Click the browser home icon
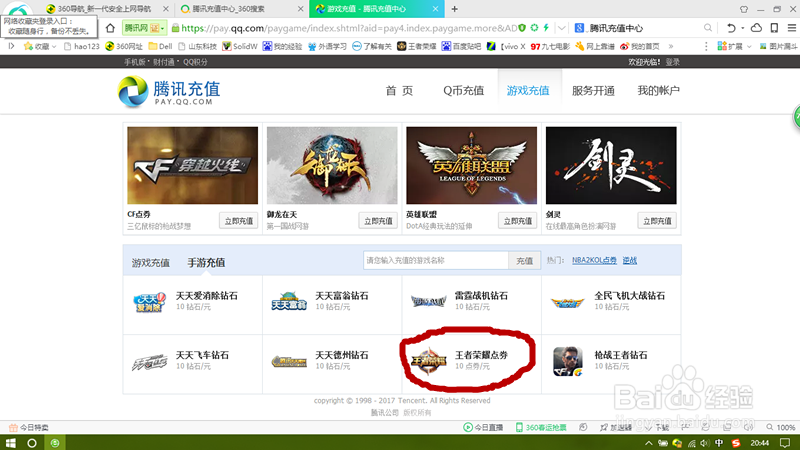 click(110, 28)
